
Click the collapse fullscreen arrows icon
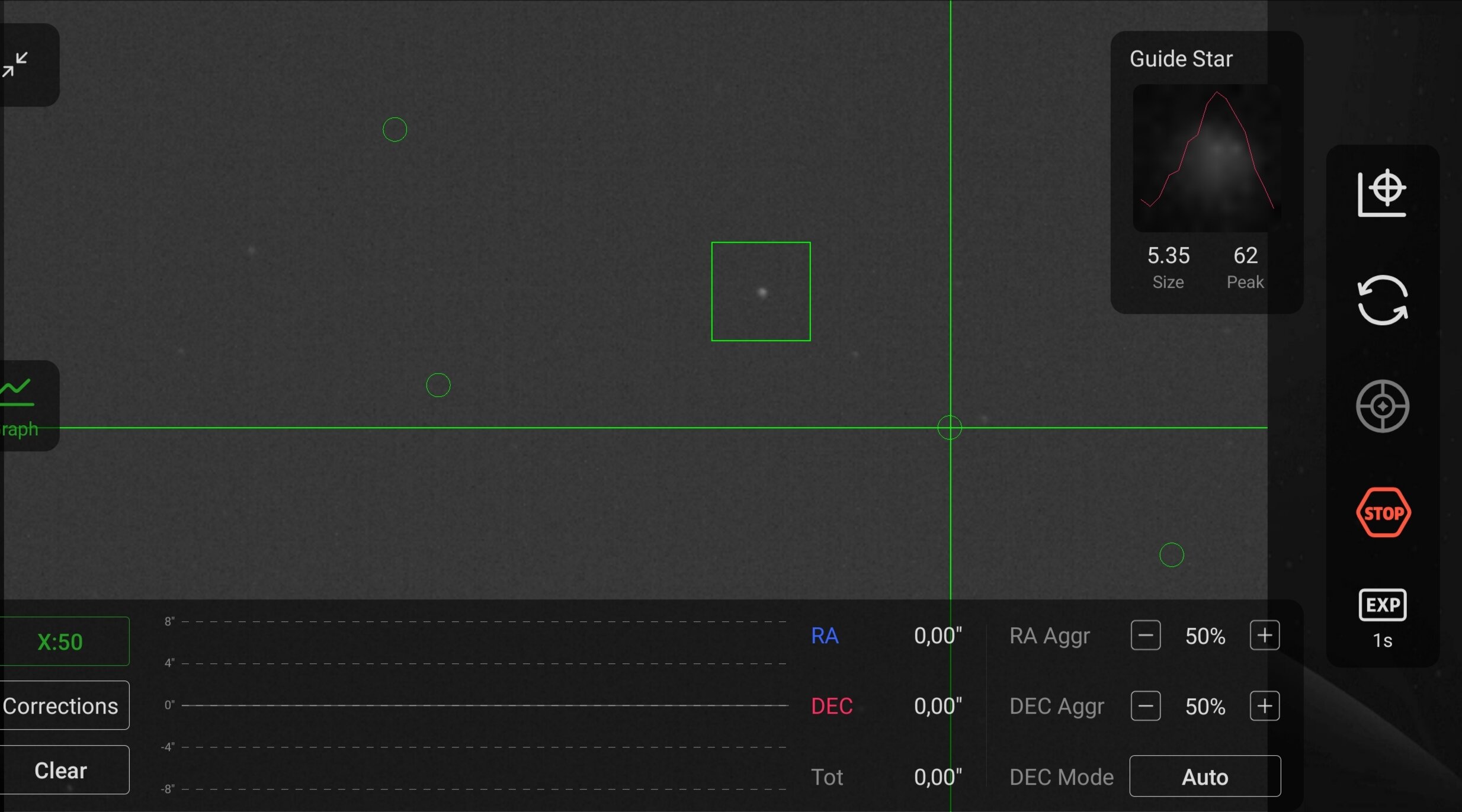15,65
